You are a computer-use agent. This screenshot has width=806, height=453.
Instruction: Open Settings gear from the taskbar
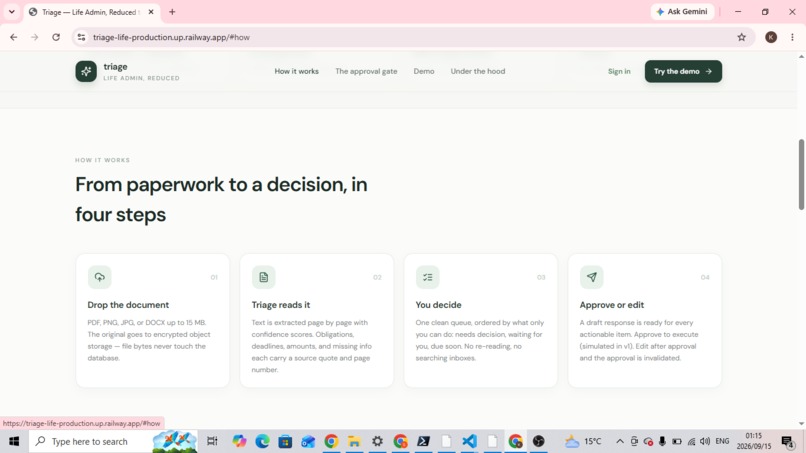coord(377,441)
